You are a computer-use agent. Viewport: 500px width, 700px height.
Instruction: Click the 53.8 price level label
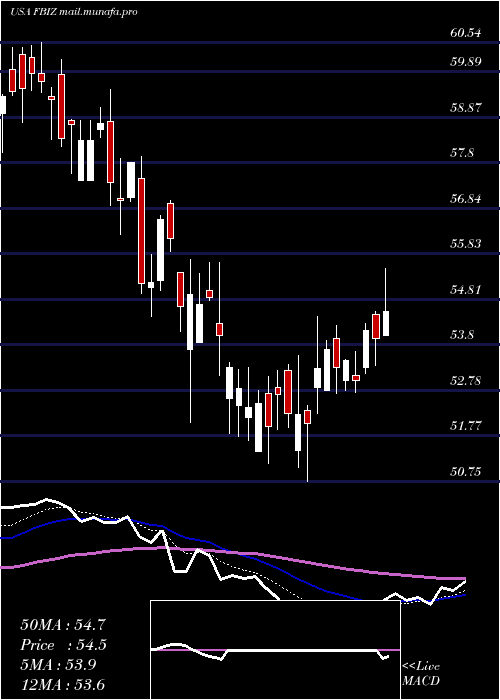click(x=462, y=335)
